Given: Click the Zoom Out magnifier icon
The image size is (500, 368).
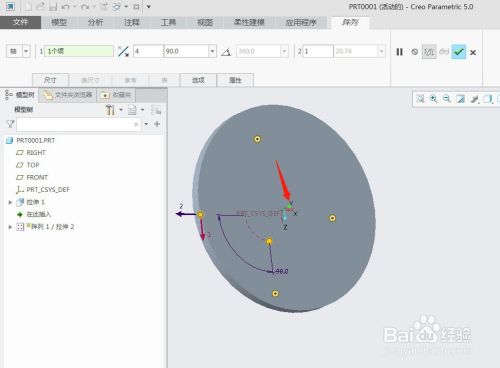Looking at the screenshot, I should pyautogui.click(x=447, y=99).
